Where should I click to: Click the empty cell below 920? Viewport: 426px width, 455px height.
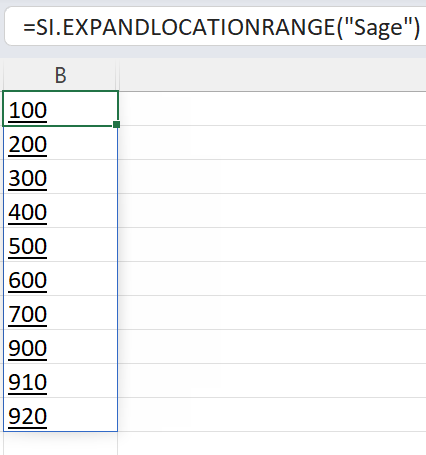point(60,444)
